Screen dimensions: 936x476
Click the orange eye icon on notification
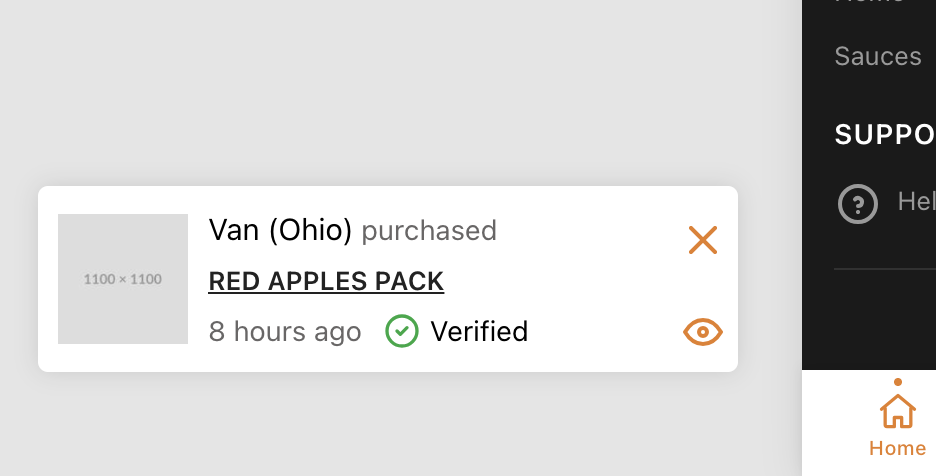[703, 332]
